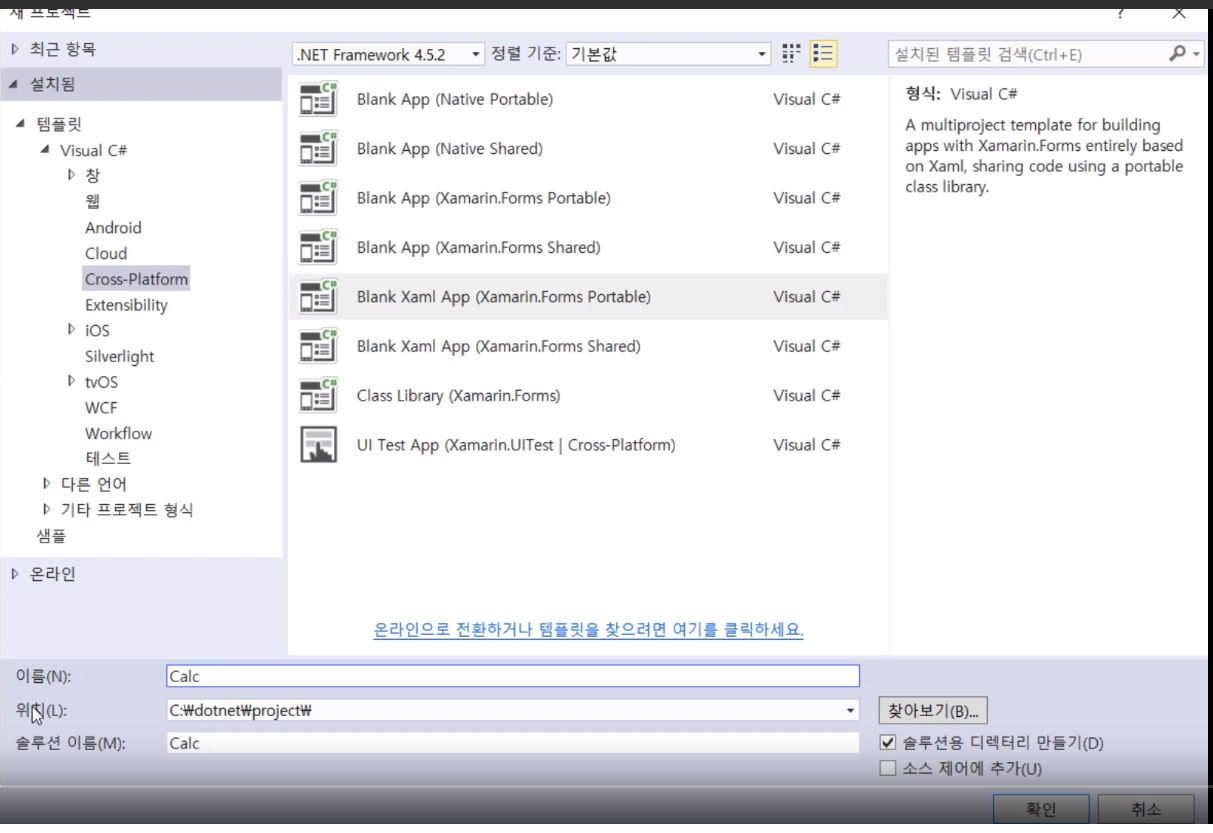Select Blank App (Native Portable) template name
This screenshot has width=1213, height=833.
(x=455, y=99)
